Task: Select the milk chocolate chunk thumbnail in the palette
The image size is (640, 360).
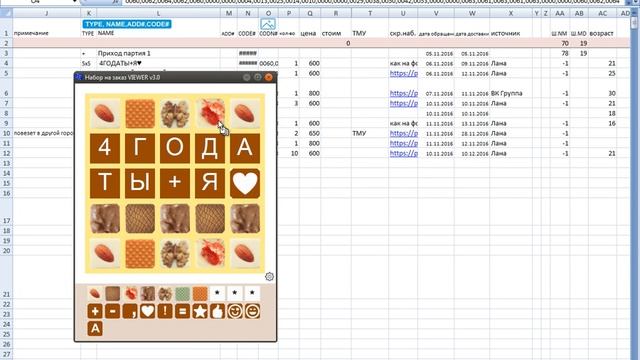Action: pyautogui.click(x=148, y=293)
